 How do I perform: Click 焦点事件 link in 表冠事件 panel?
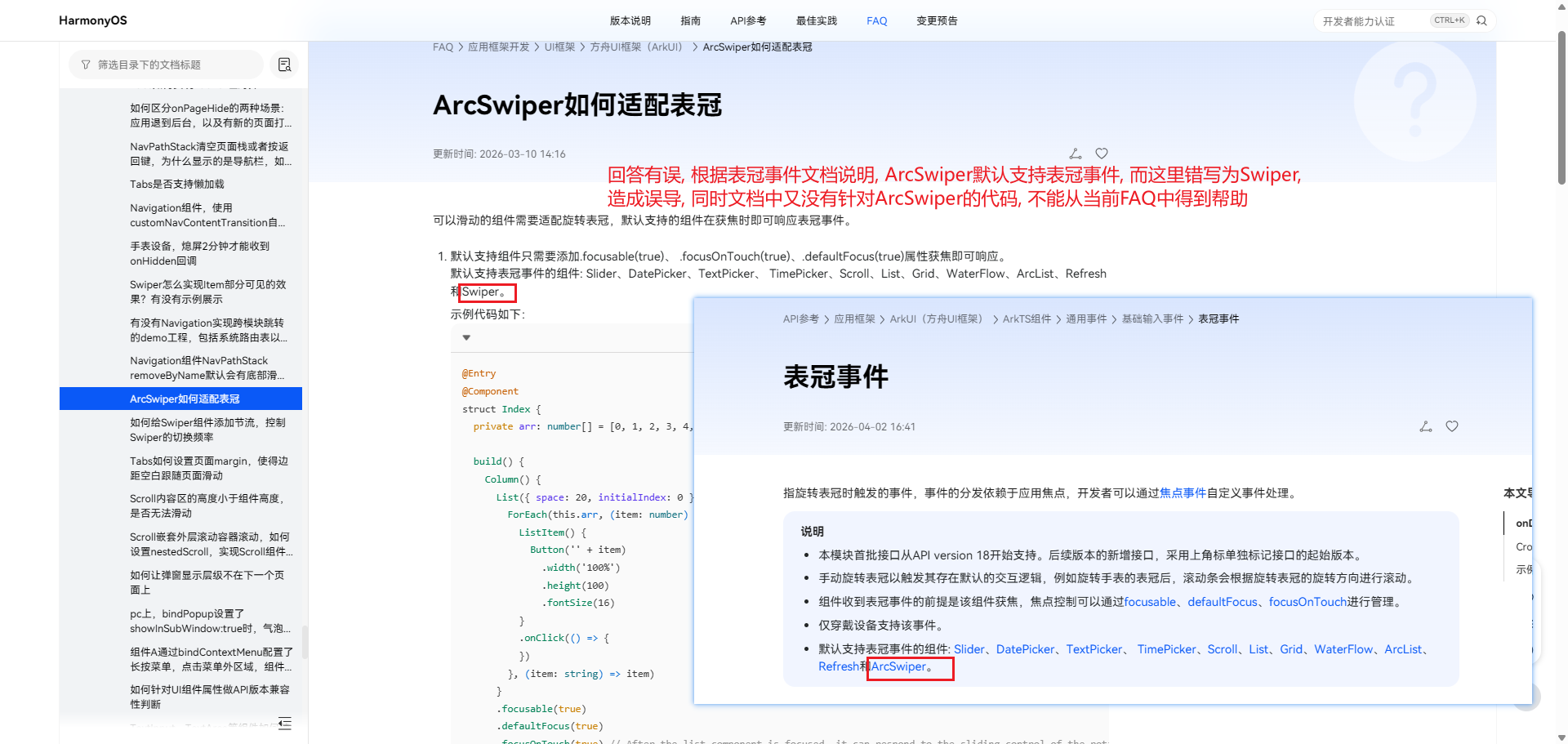pos(1183,492)
